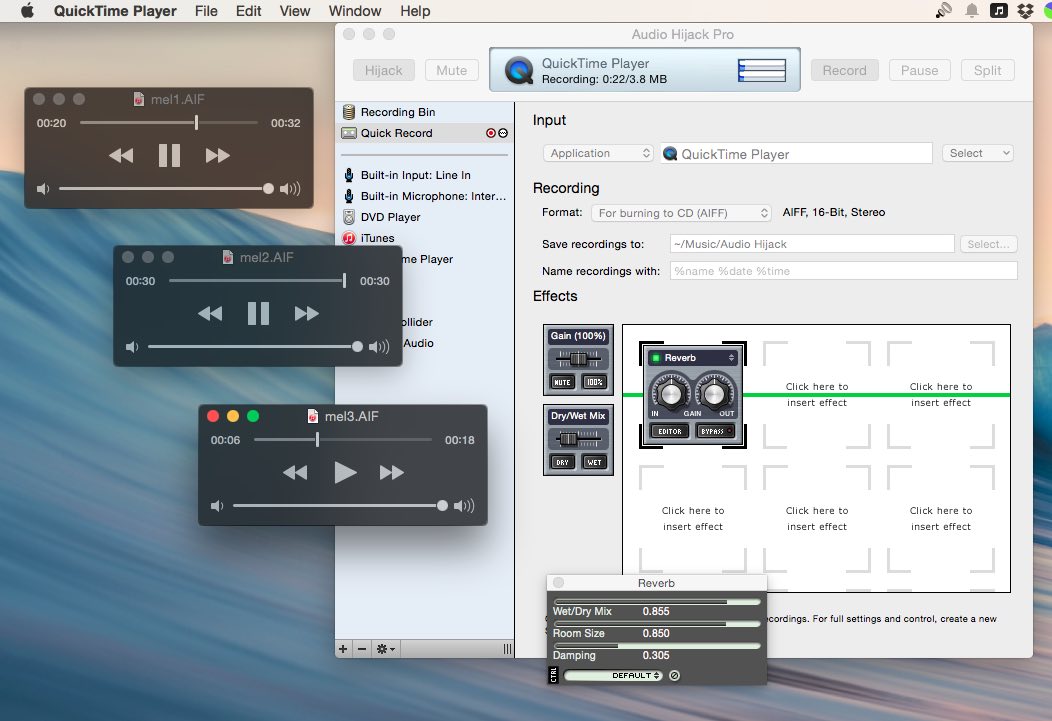
Task: Click the Wet/Dry Mix slider in Reverb editor
Action: (657, 602)
